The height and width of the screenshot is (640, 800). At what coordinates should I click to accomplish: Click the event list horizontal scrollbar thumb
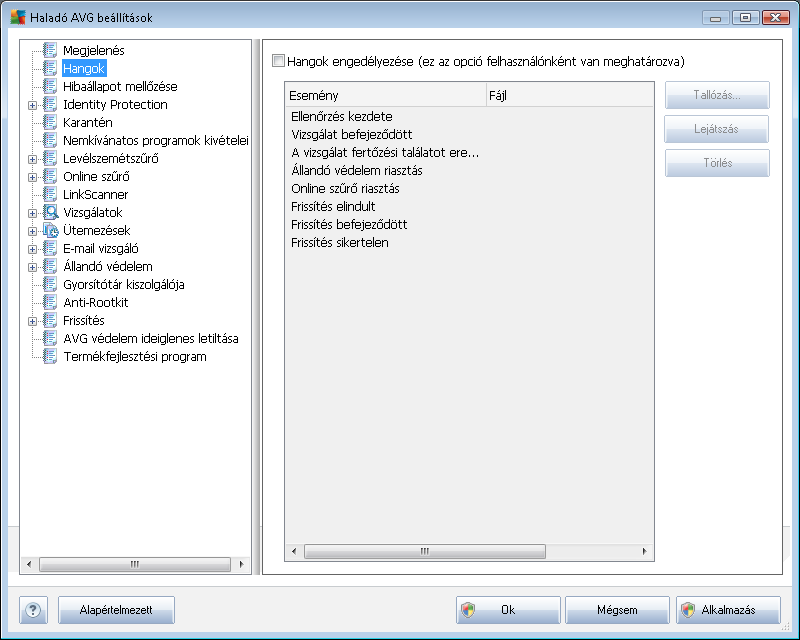coord(424,551)
